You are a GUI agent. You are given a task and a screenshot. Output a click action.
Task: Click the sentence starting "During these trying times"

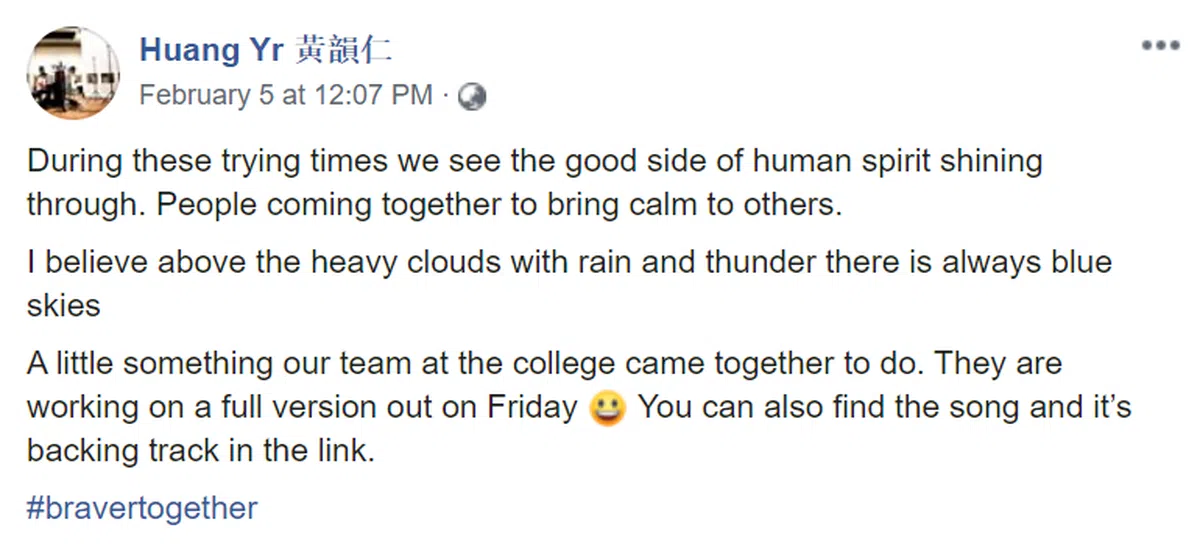click(x=300, y=160)
